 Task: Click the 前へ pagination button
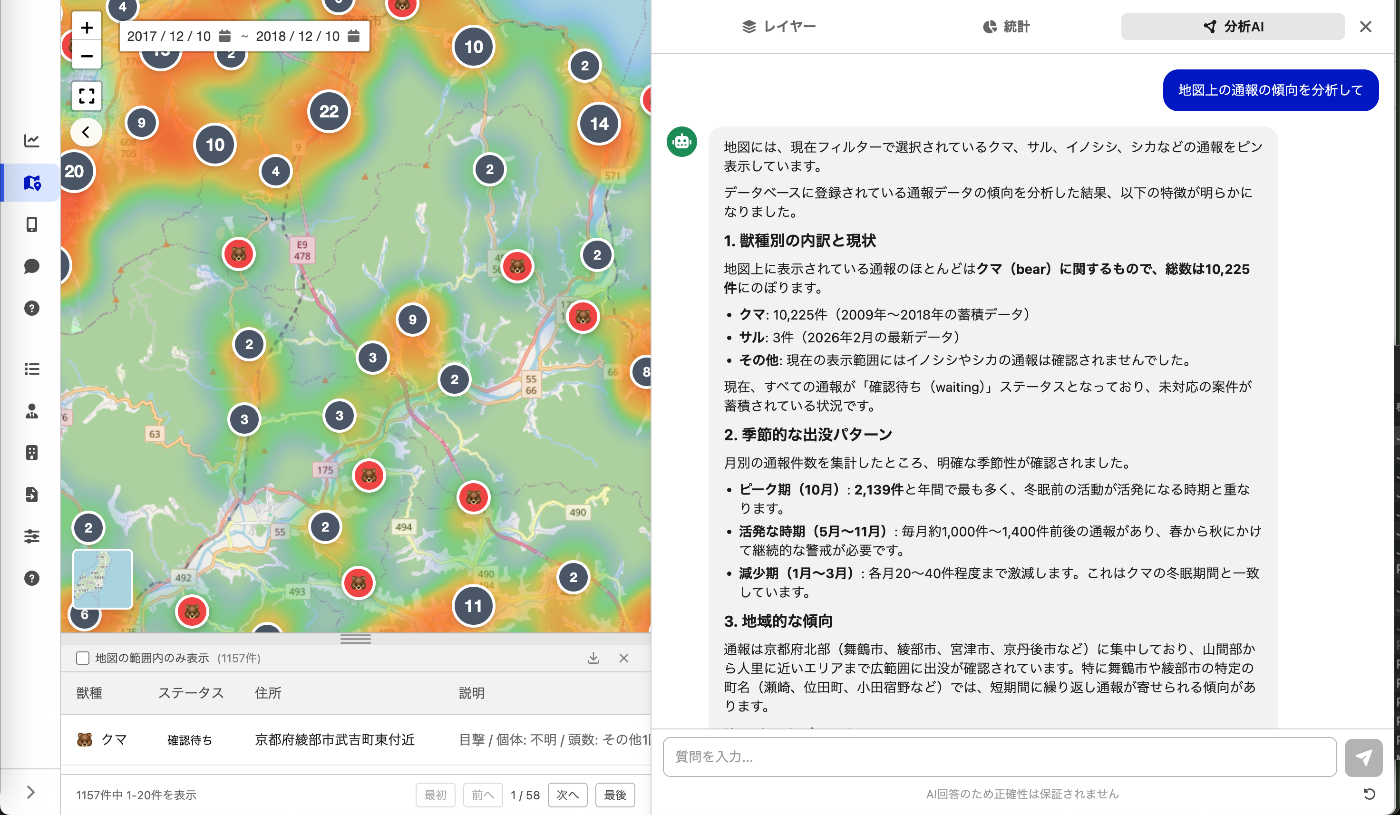tap(482, 795)
